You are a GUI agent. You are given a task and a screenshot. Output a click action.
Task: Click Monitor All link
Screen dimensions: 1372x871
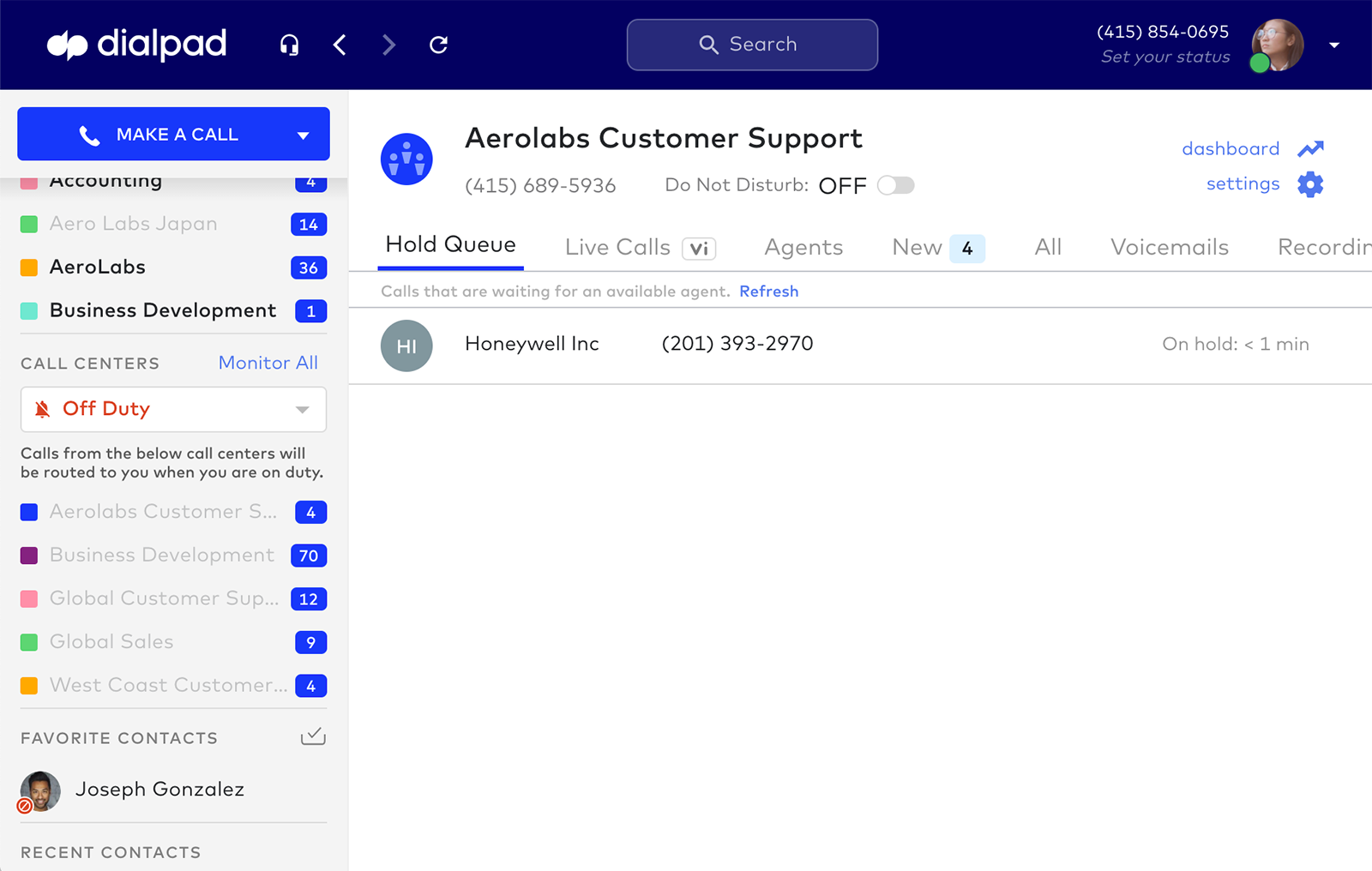[268, 363]
